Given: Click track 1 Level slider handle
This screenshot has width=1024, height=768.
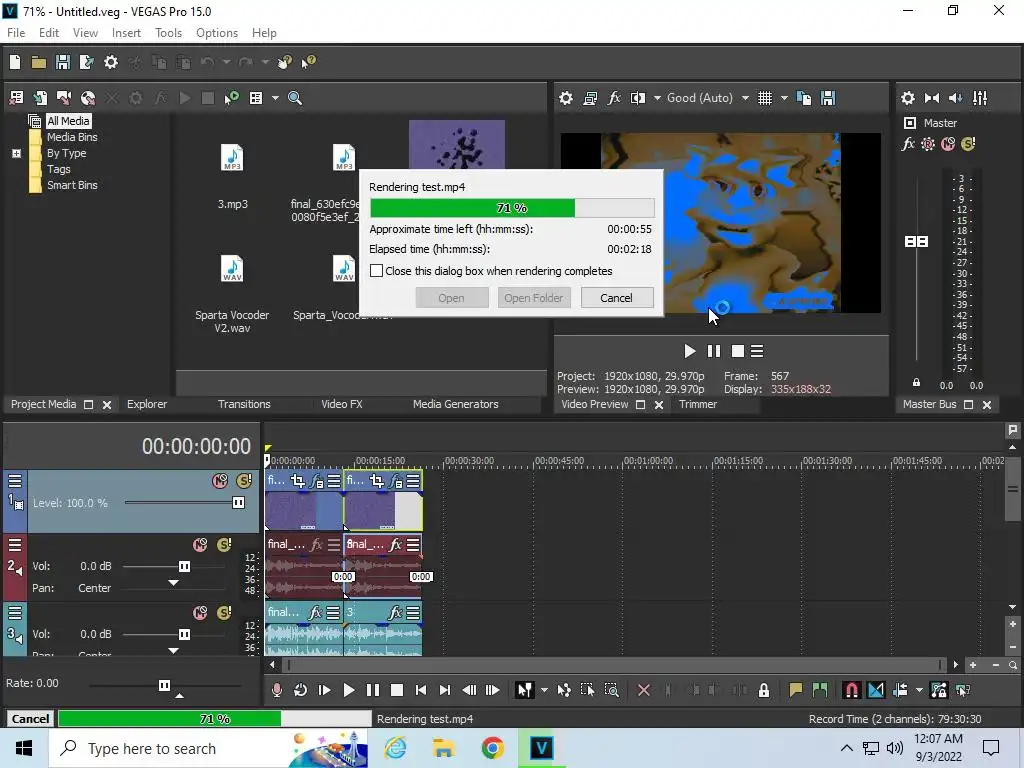Looking at the screenshot, I should tap(238, 503).
